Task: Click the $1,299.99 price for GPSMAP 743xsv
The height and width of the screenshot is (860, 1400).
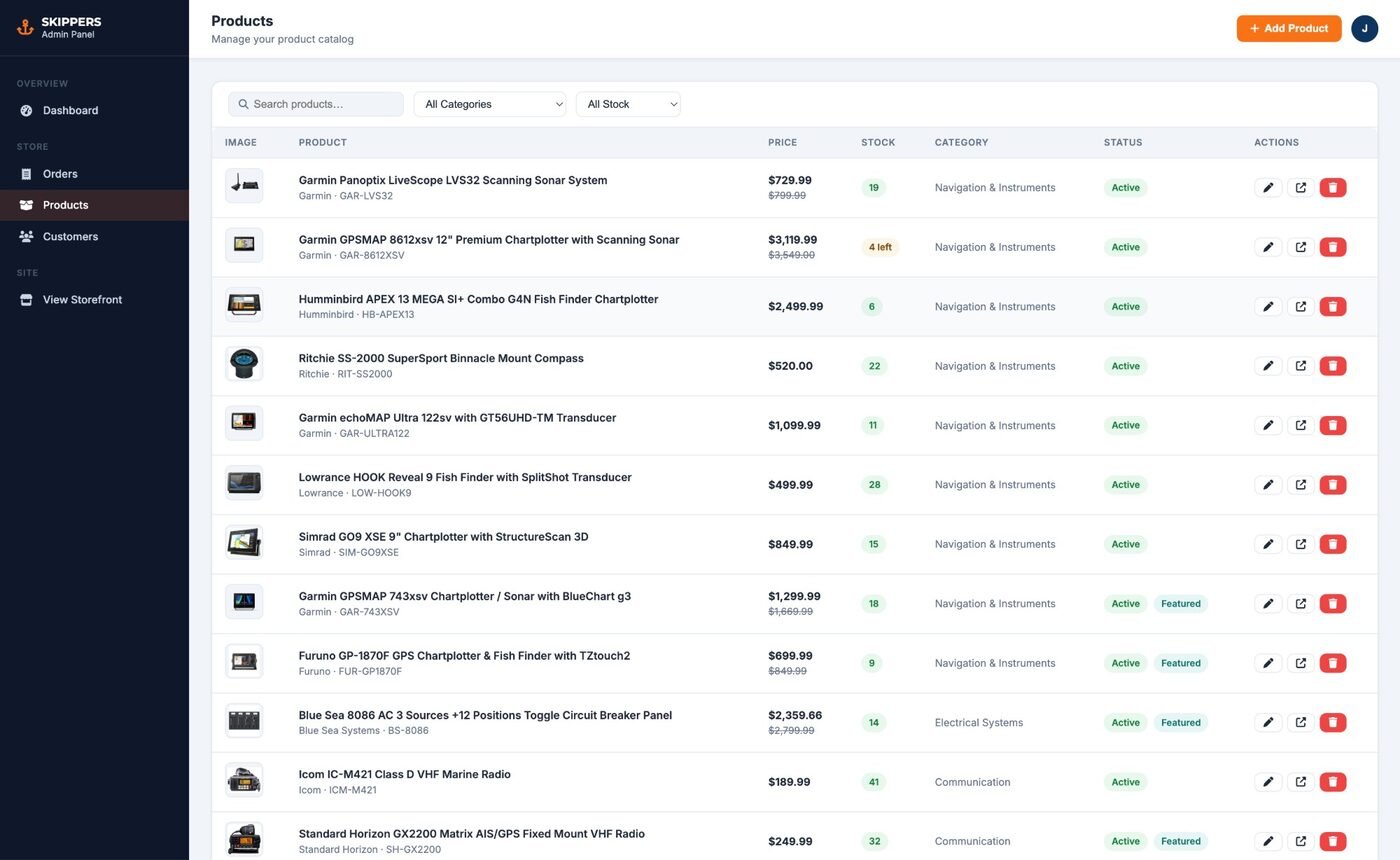Action: [x=794, y=597]
